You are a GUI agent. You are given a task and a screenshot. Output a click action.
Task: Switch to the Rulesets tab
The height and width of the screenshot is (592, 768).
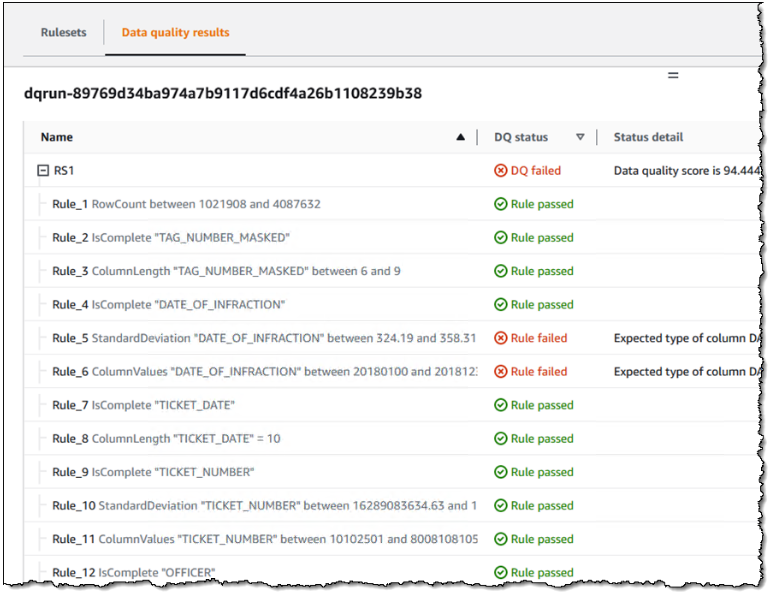63,32
